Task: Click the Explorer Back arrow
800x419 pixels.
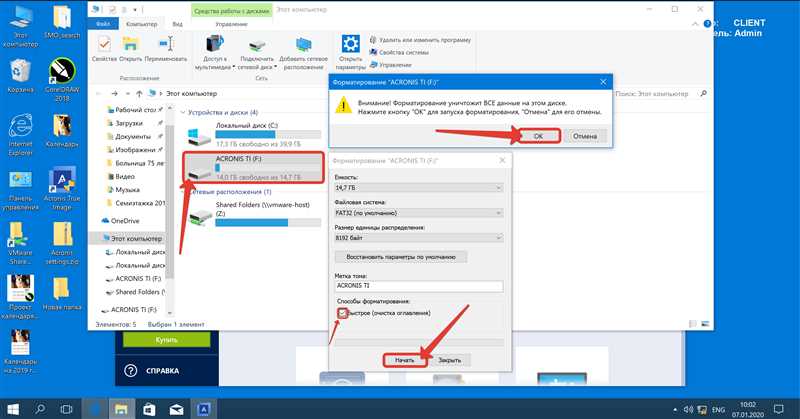Action: 99,93
